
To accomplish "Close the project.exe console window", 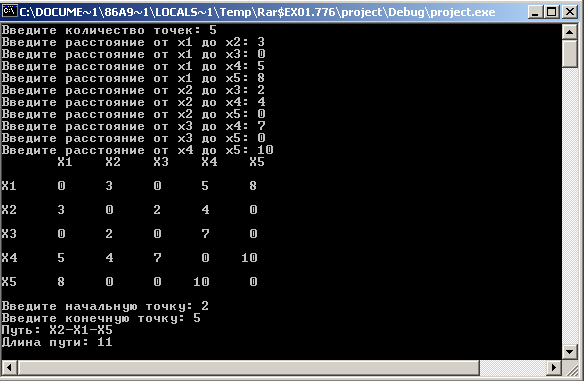I will (x=570, y=12).
